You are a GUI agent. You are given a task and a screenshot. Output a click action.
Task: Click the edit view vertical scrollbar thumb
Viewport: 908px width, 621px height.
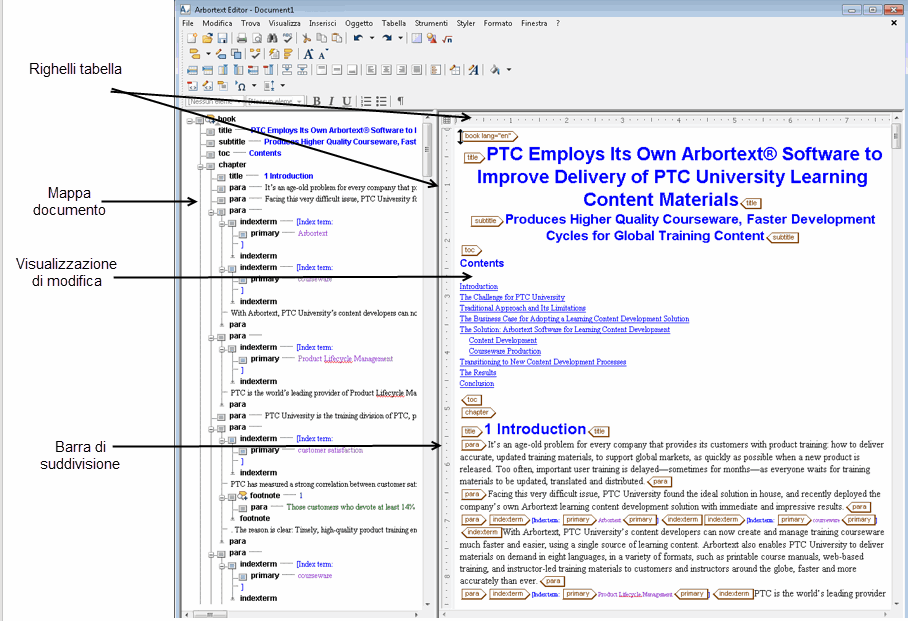coord(896,137)
